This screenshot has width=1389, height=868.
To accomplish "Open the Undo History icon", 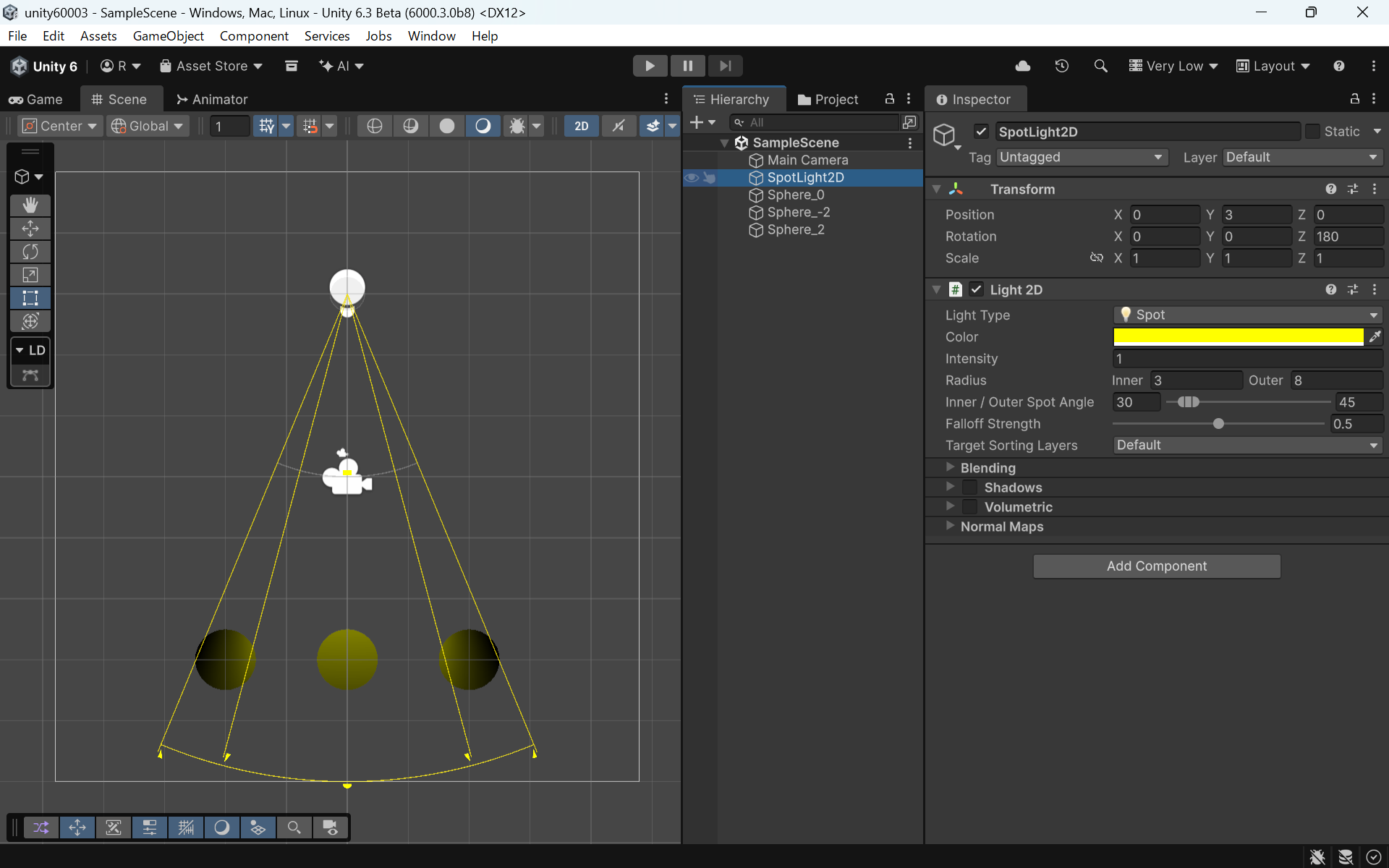I will 1061,66.
